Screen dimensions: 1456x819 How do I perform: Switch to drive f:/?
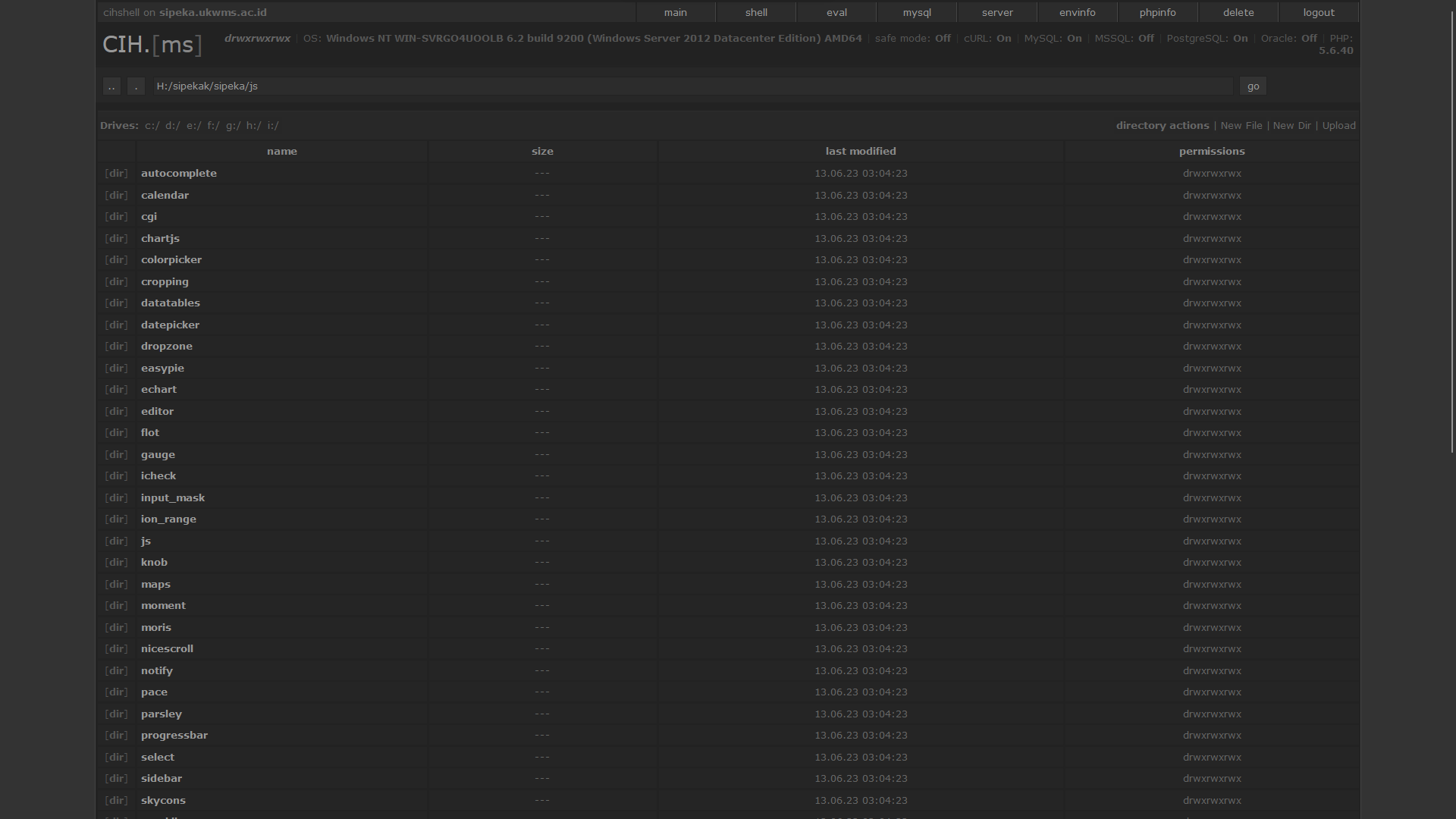tap(214, 126)
